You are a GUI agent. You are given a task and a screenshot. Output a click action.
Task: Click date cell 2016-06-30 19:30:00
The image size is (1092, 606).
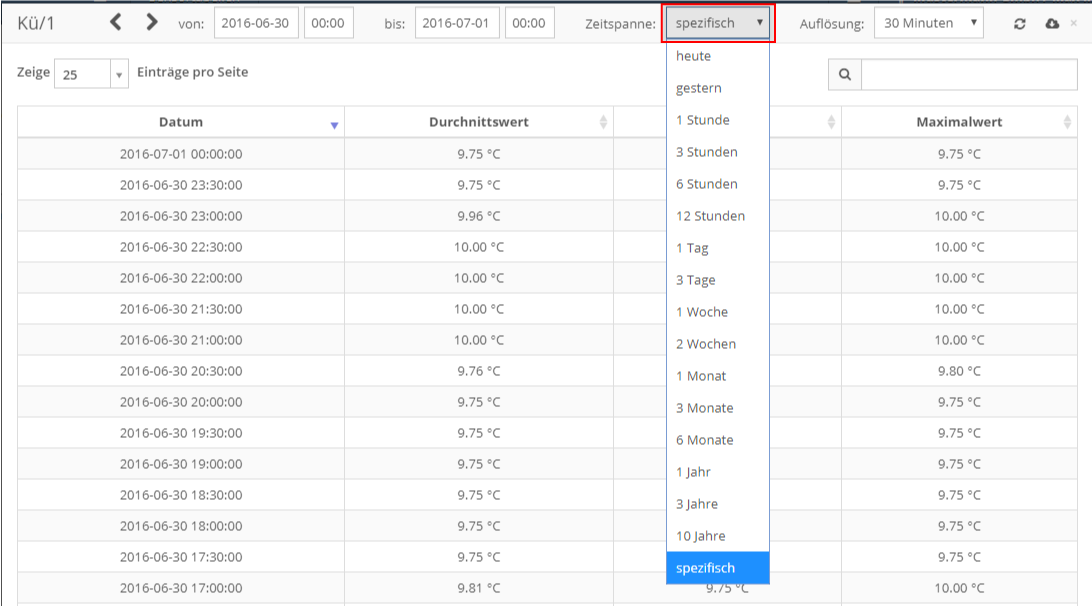[181, 433]
